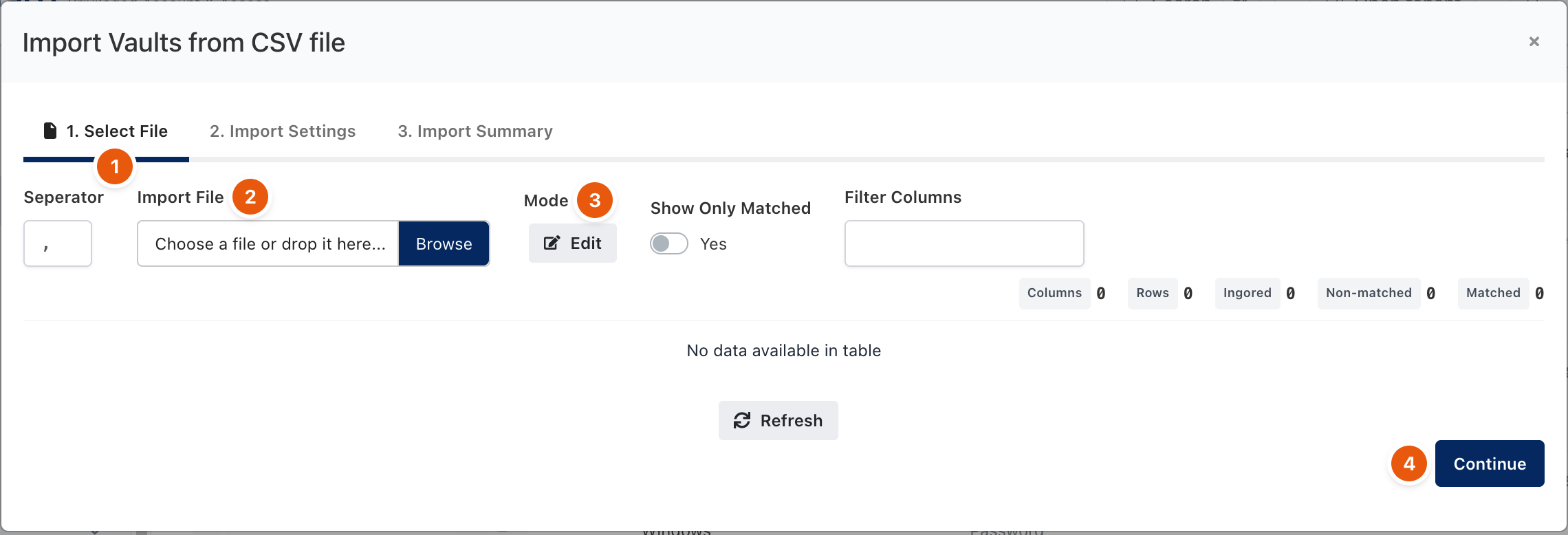Click the Rows count badge
The image size is (1568, 535).
[1153, 293]
